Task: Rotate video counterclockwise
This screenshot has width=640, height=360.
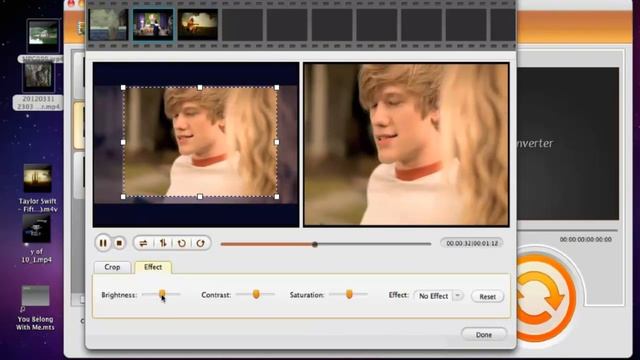Action: coord(182,243)
